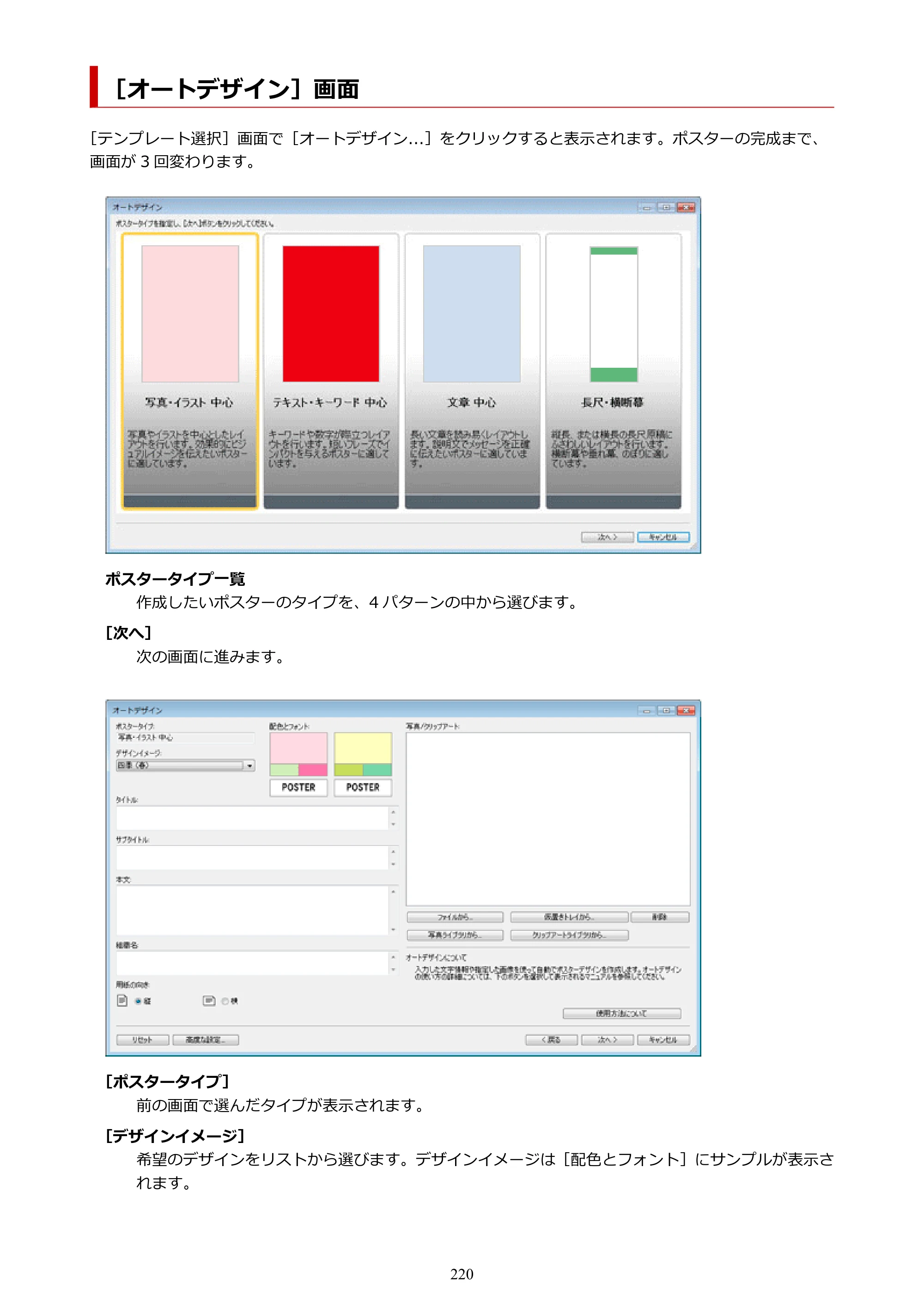Click the 写真/クリップアート preview area
This screenshot has height=1307, width=924.
tap(547, 819)
